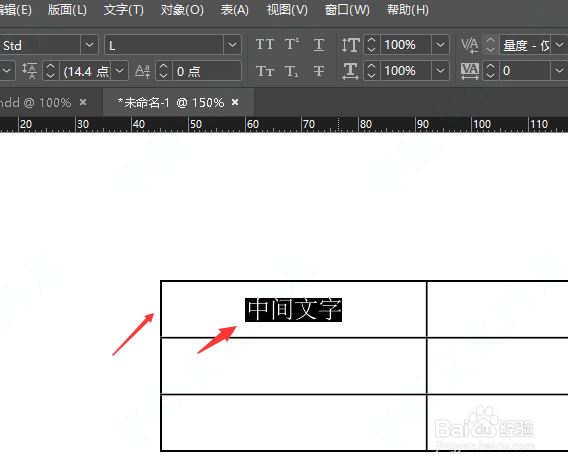Click the selected text 中间文字
This screenshot has height=466, width=568.
pos(293,310)
